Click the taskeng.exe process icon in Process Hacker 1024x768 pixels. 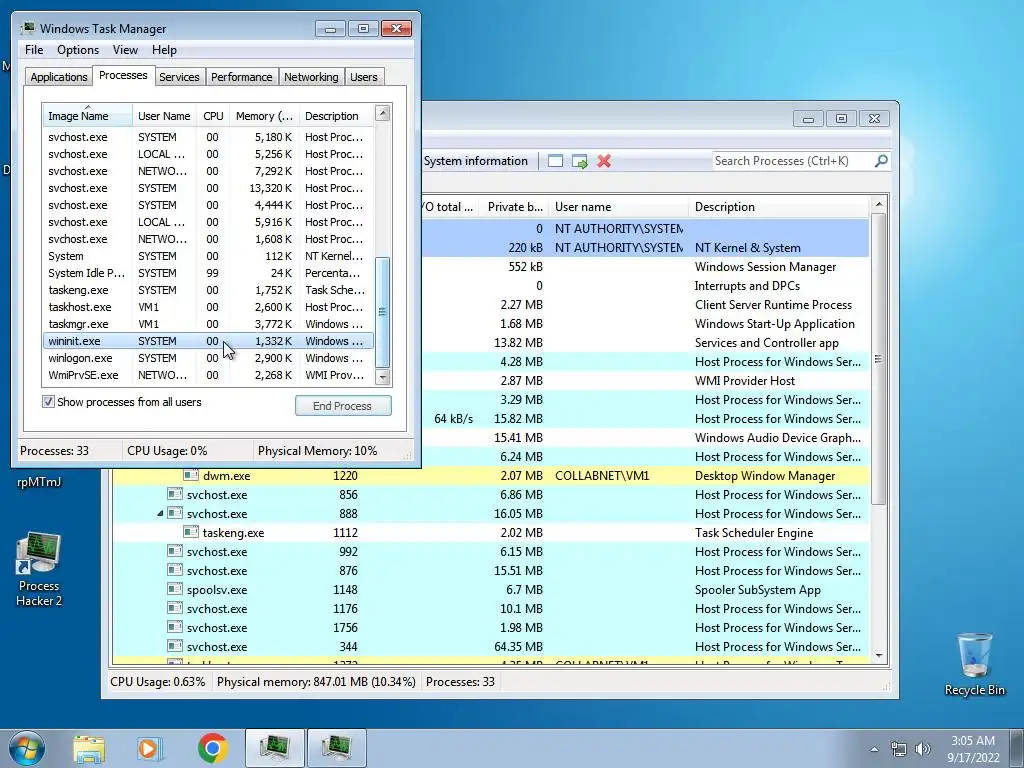(191, 532)
